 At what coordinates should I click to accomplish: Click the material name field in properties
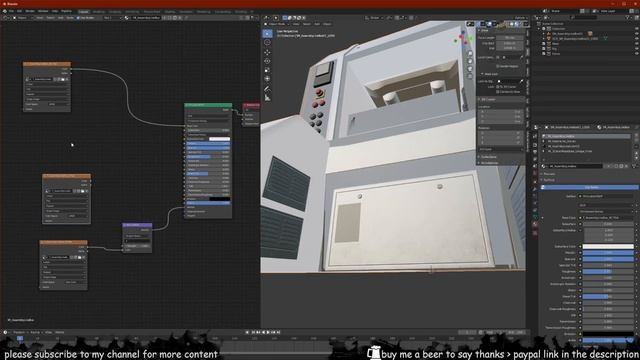575,167
